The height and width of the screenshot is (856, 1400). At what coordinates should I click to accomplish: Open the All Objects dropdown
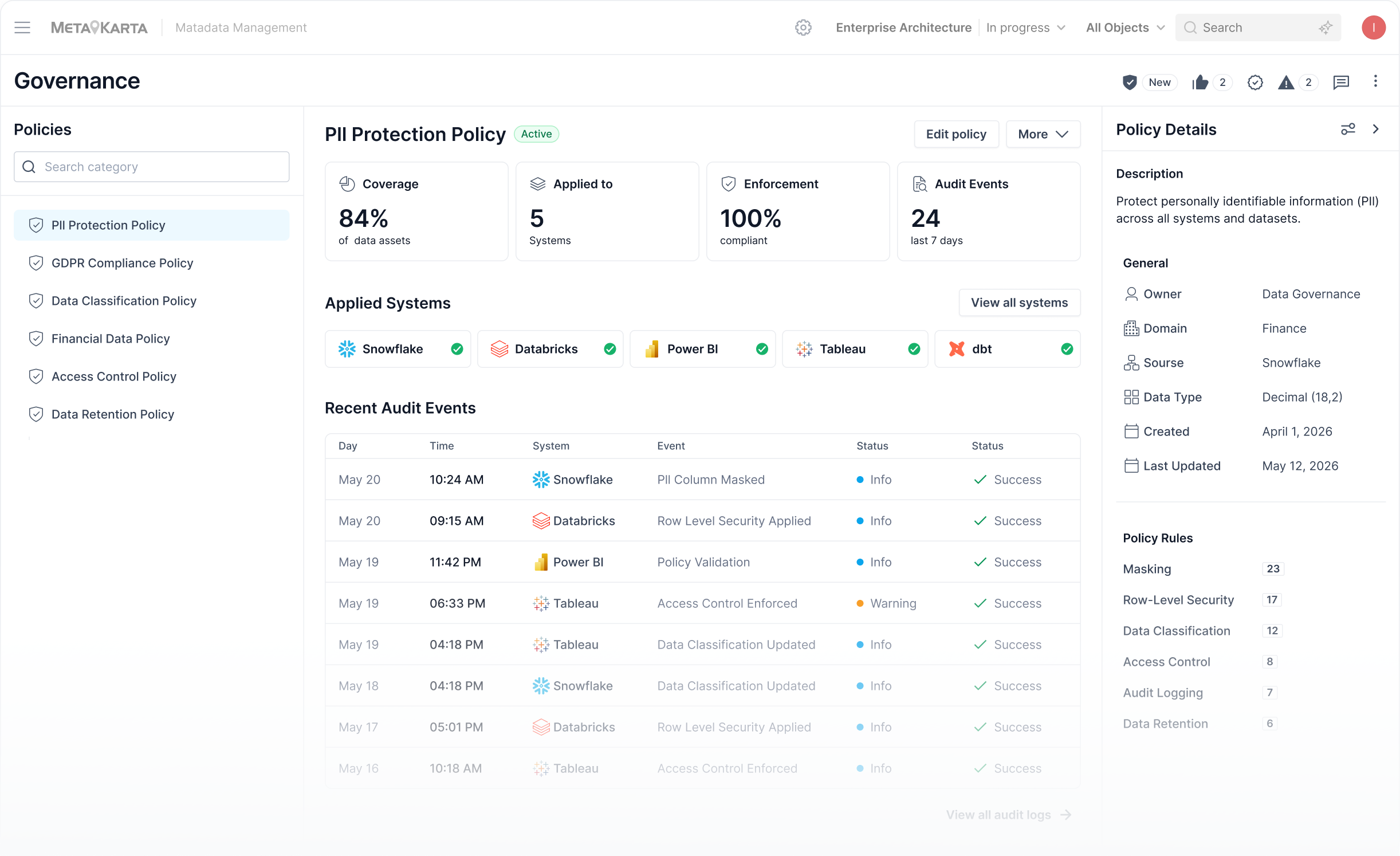pyautogui.click(x=1125, y=28)
